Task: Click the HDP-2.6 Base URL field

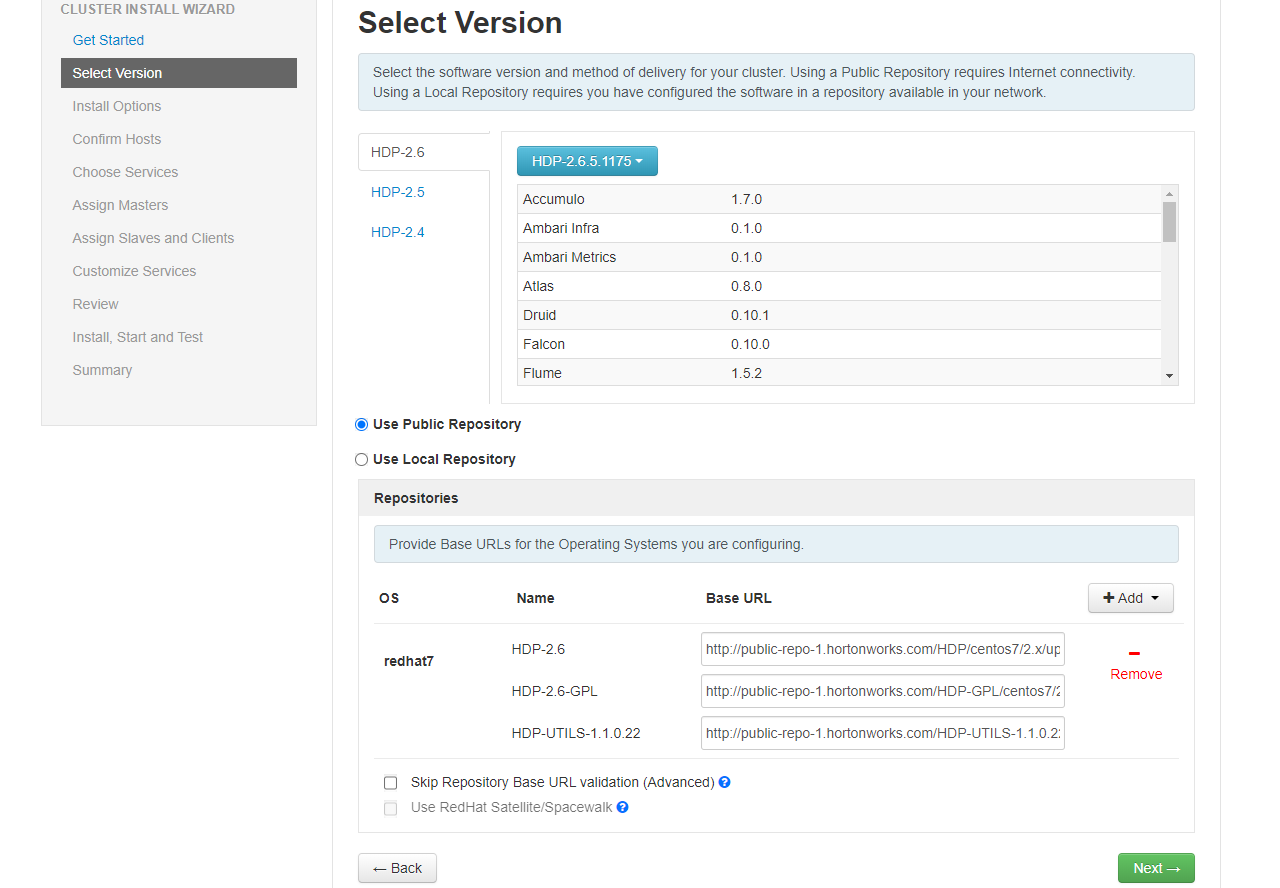Action: point(882,649)
